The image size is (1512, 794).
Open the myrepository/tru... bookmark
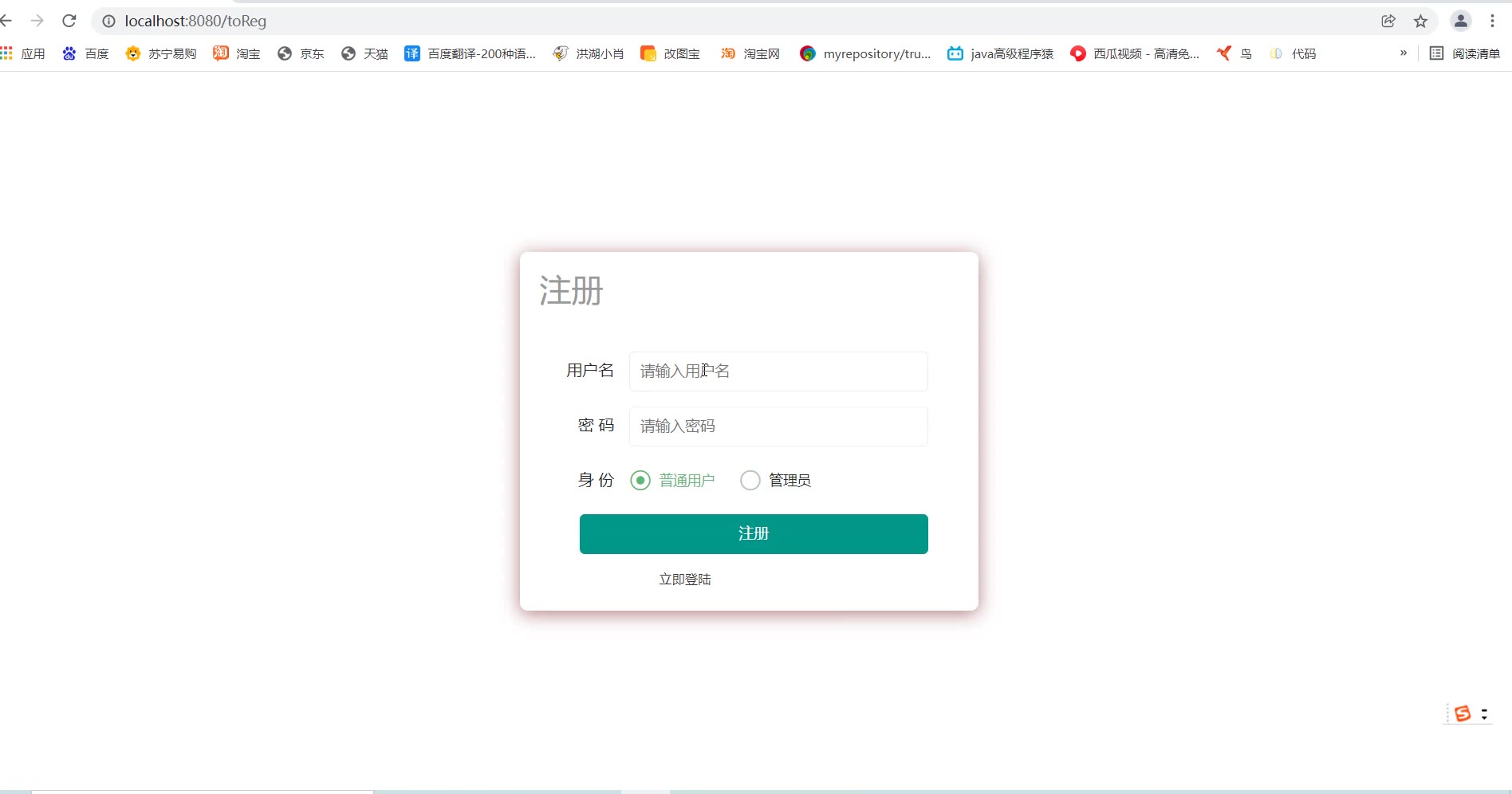point(865,53)
